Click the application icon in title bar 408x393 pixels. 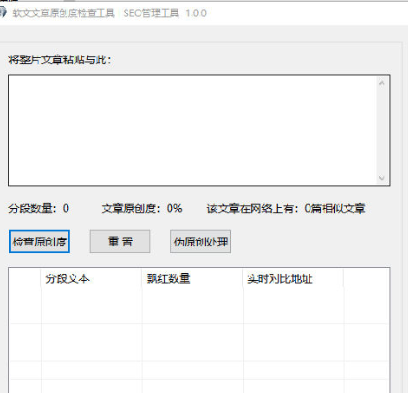click(x=3, y=13)
